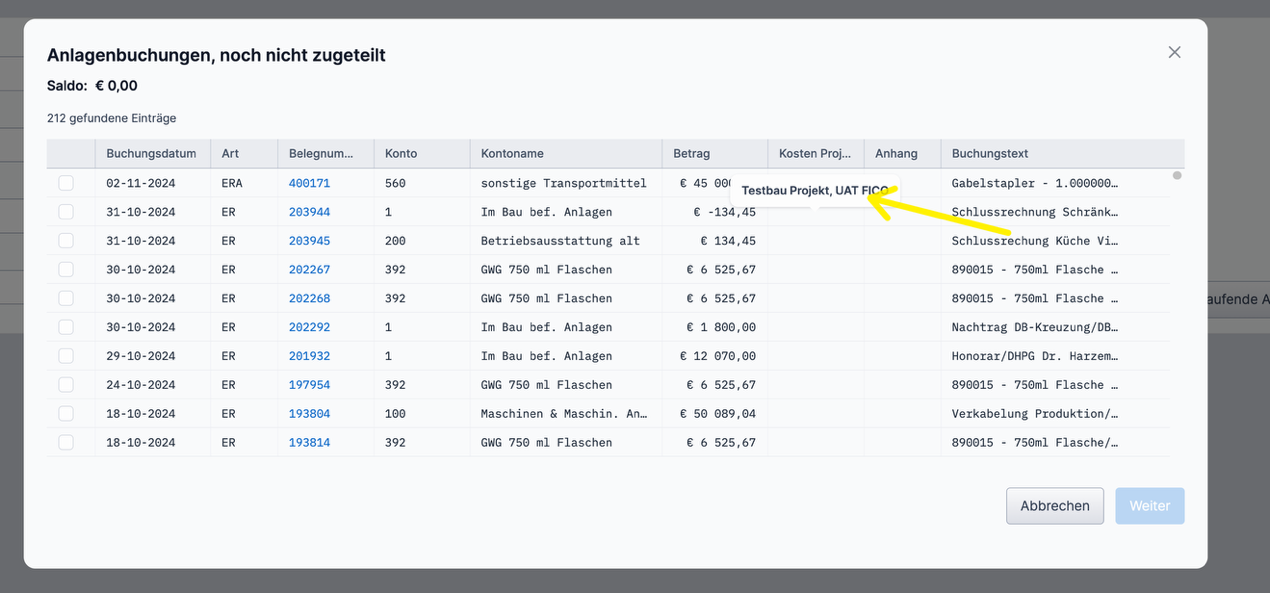This screenshot has width=1270, height=593.
Task: Click the Konto column header
Action: click(401, 154)
